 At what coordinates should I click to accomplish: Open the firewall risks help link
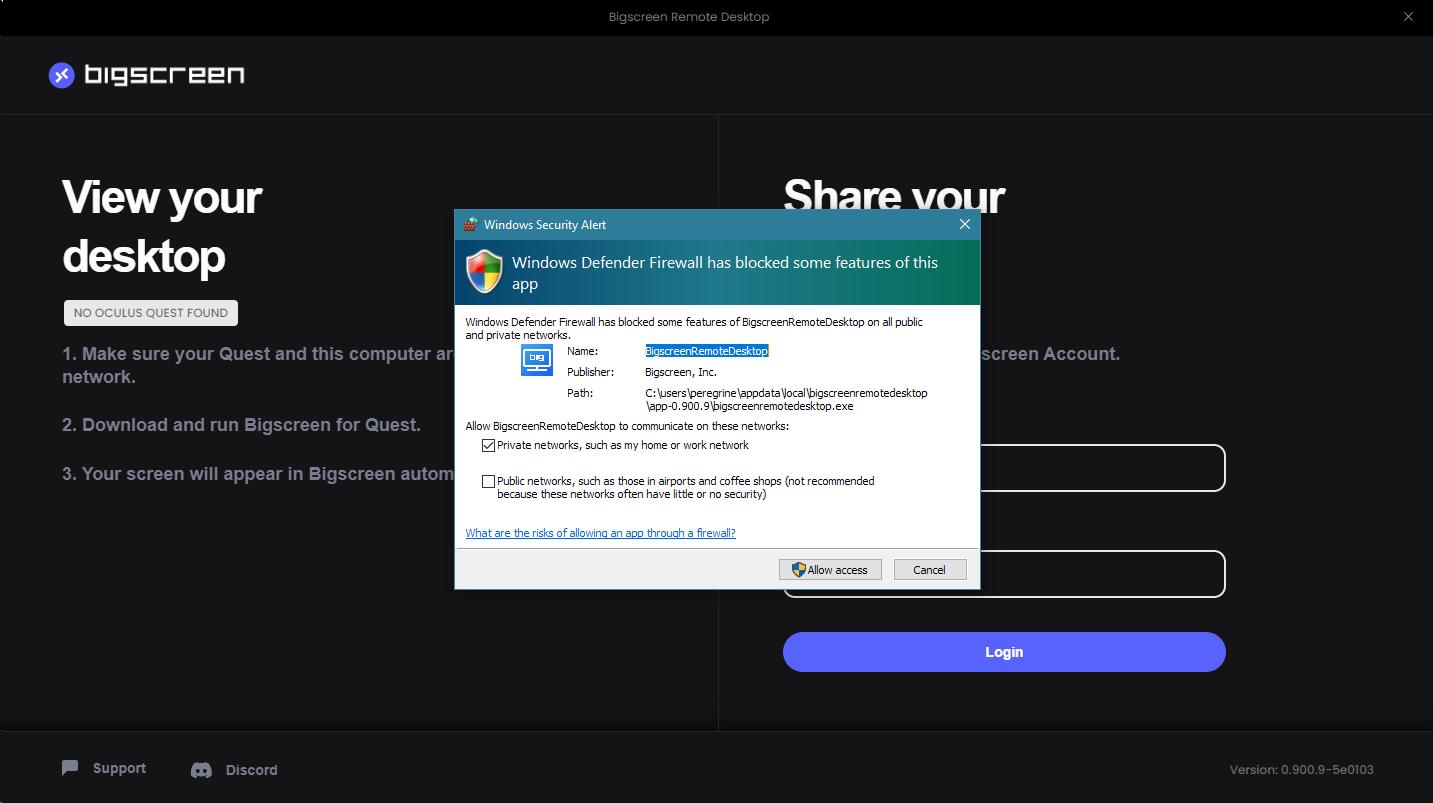click(600, 533)
